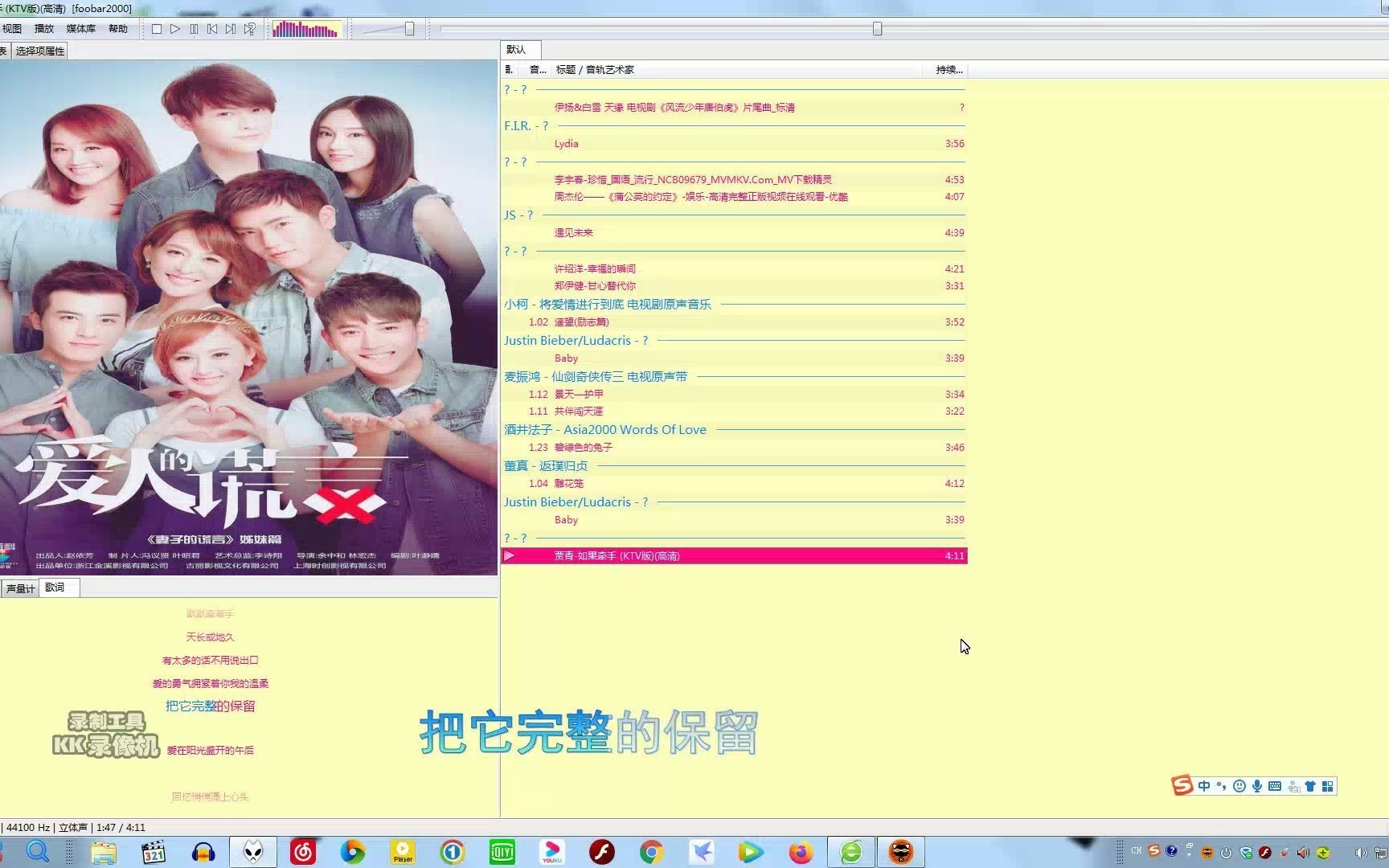Select the track Lydia
Viewport: 1389px width, 868px height.
(x=734, y=144)
